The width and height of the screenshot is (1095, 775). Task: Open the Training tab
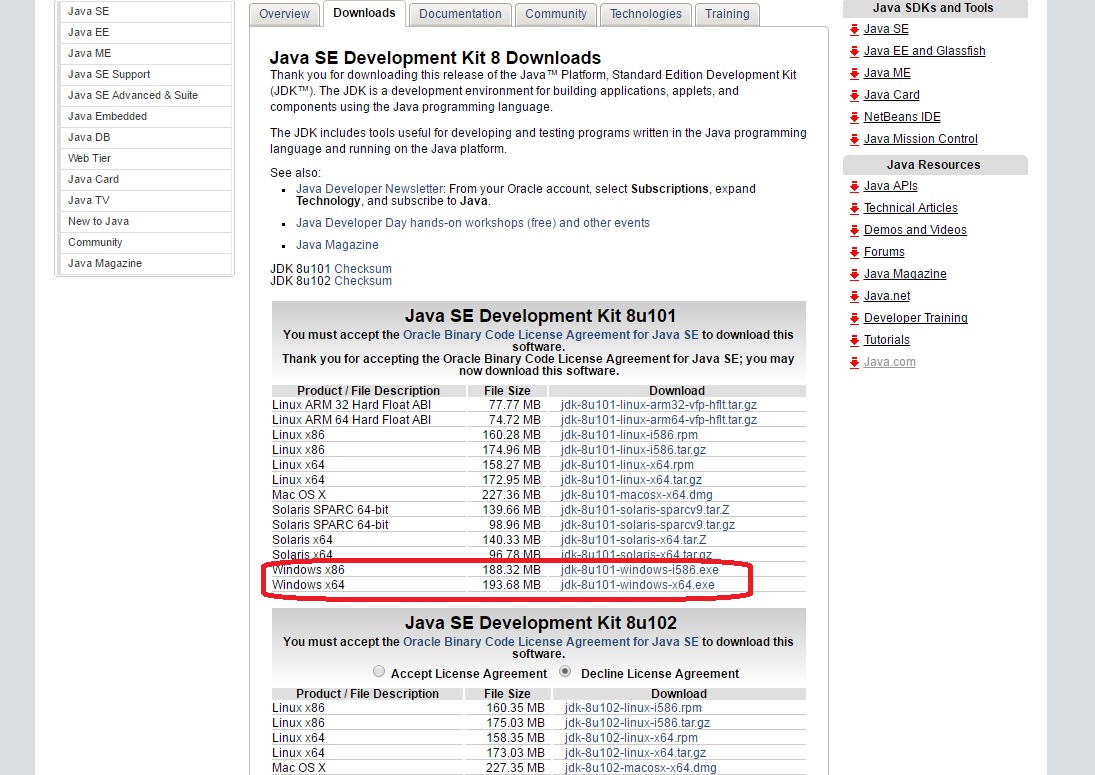click(x=727, y=14)
